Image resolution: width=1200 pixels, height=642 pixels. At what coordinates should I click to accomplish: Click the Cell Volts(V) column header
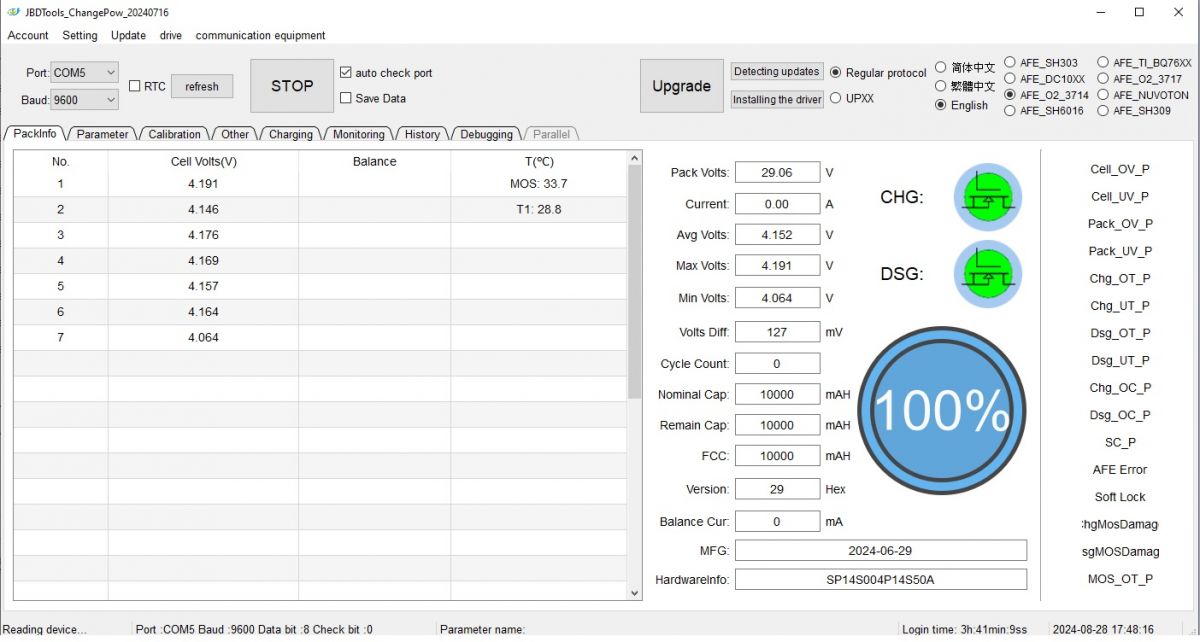pos(203,161)
